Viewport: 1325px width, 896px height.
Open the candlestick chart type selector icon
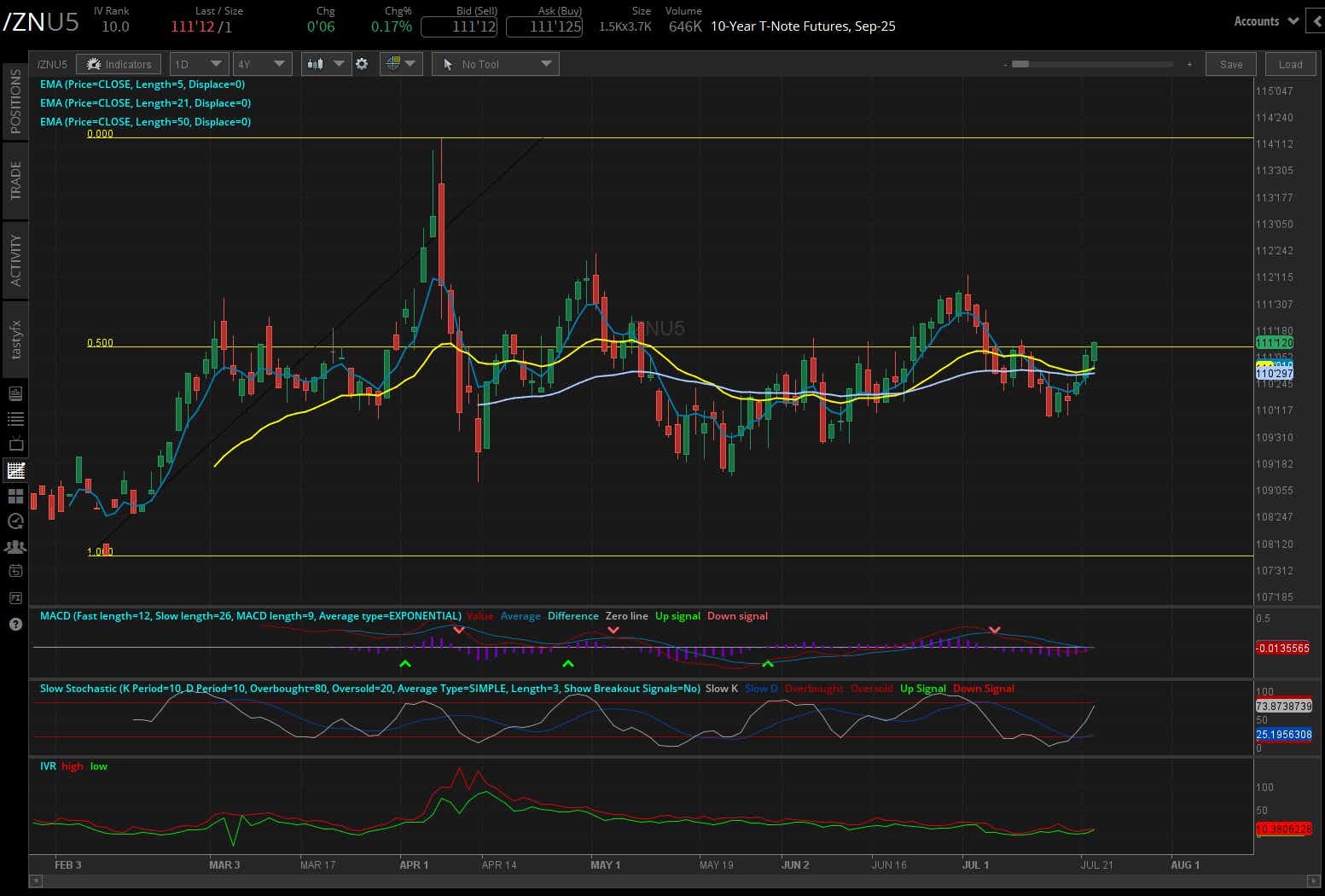tap(317, 63)
